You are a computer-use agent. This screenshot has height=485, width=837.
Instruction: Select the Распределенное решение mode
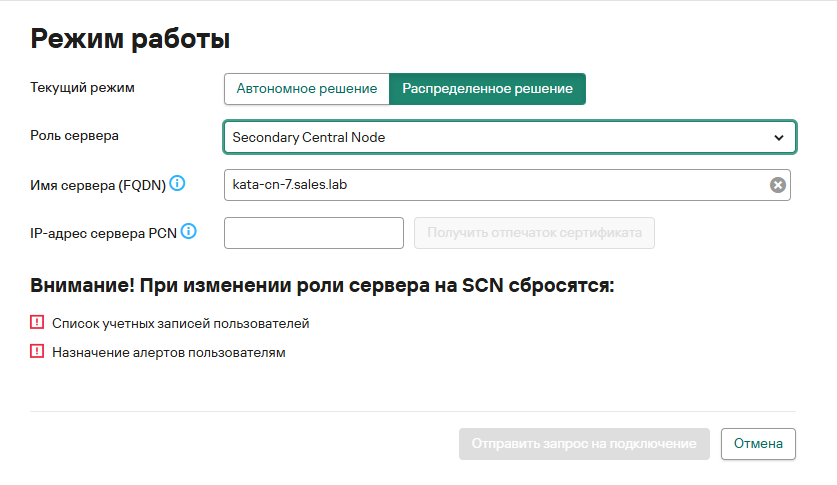(x=487, y=89)
